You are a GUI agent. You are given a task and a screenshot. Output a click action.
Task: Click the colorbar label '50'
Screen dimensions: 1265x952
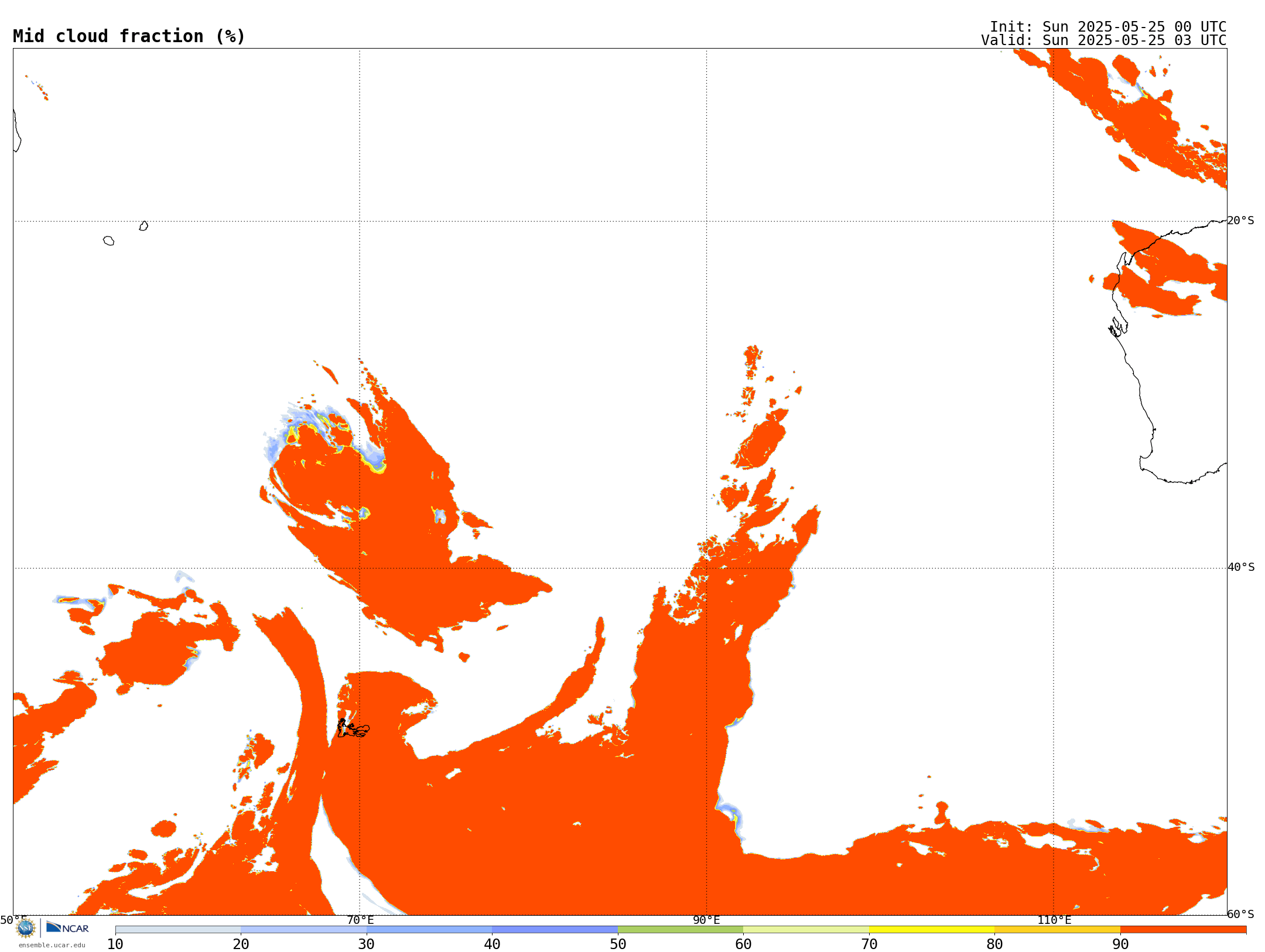pos(618,944)
